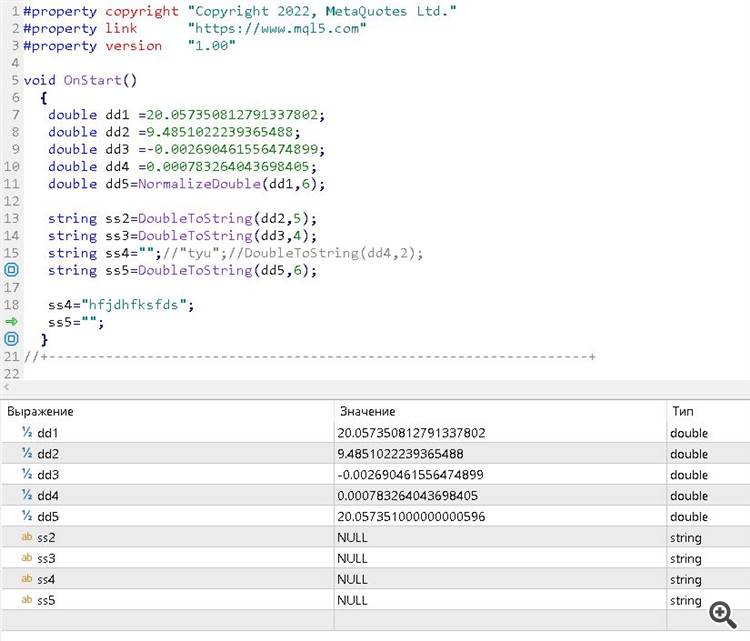Click the value 20.057351000000000596 in watch table
Viewport: 750px width, 641px height.
tap(411, 517)
